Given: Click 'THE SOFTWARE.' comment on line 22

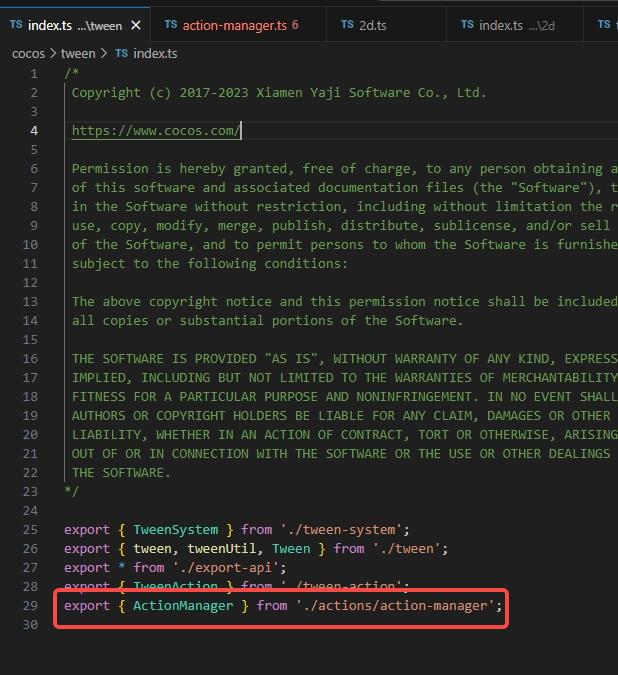Looking at the screenshot, I should [x=121, y=473].
